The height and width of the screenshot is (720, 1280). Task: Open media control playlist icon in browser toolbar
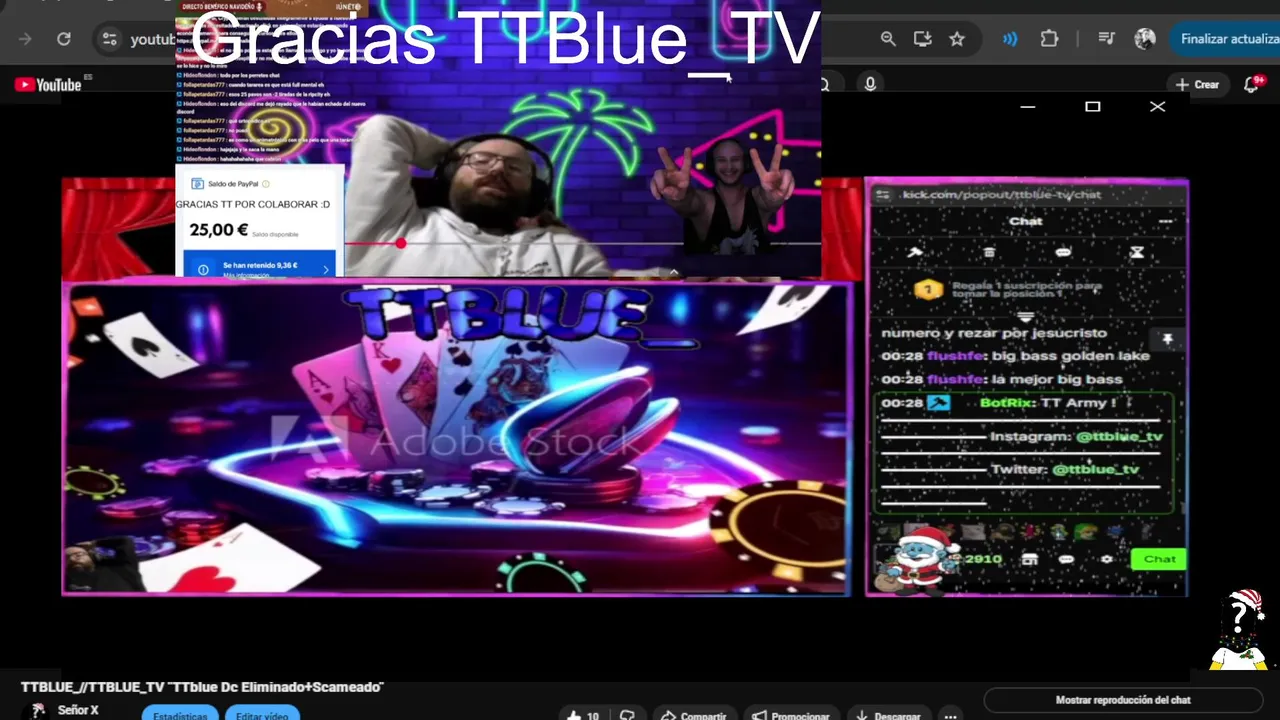(1106, 39)
